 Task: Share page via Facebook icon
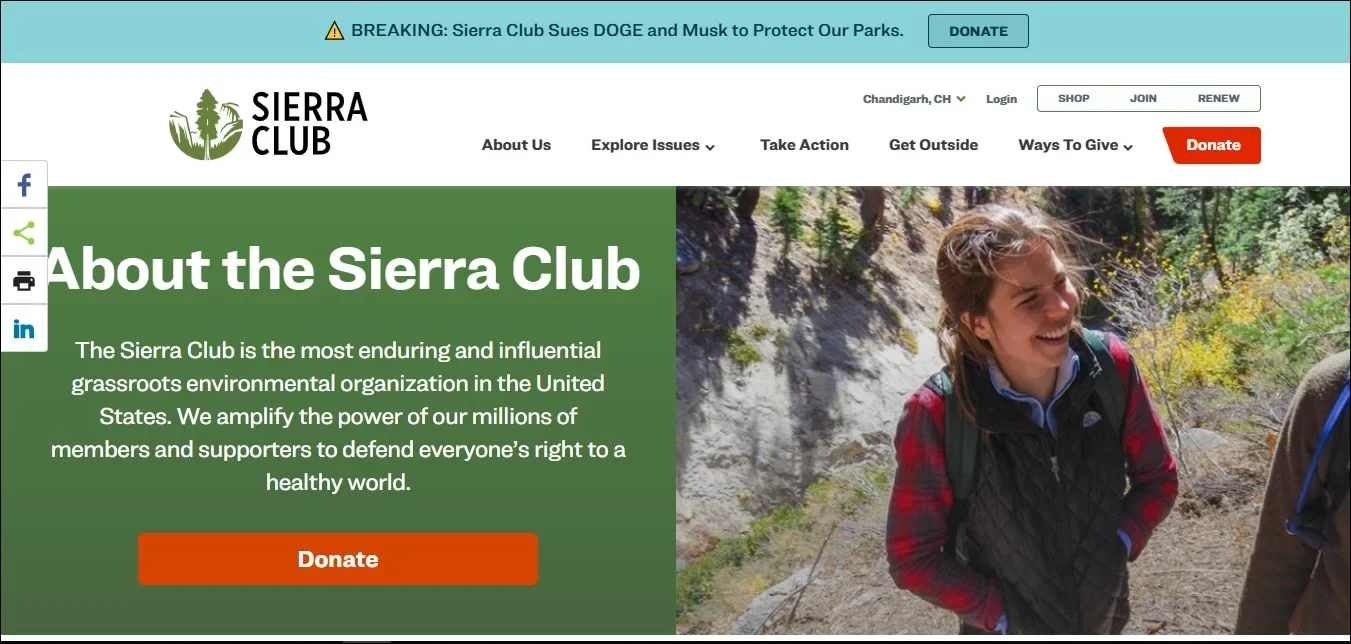[x=24, y=185]
